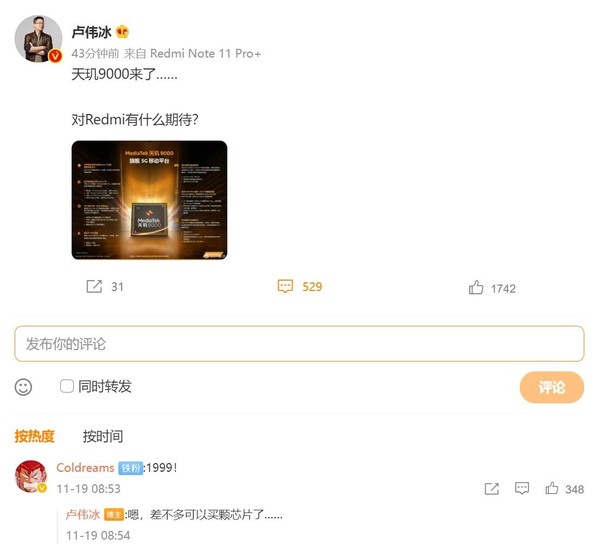Viewport: 600px width, 544px height.
Task: Enable the 同时转发 checkbox
Action: (x=67, y=386)
